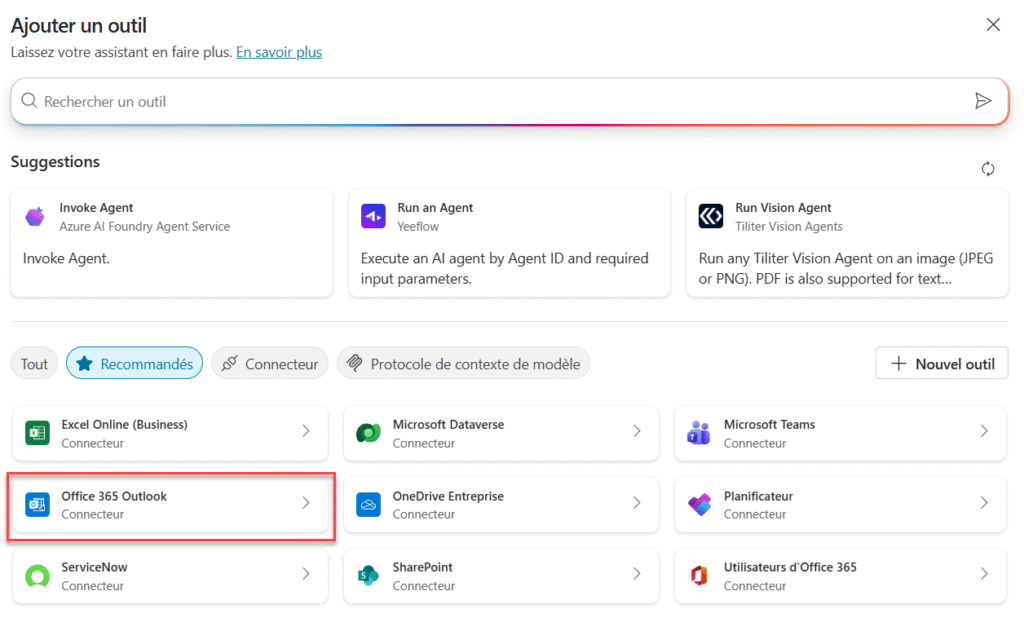Screen dimensions: 1024x622
Task: Click the Nouvel outil button
Action: pos(941,364)
